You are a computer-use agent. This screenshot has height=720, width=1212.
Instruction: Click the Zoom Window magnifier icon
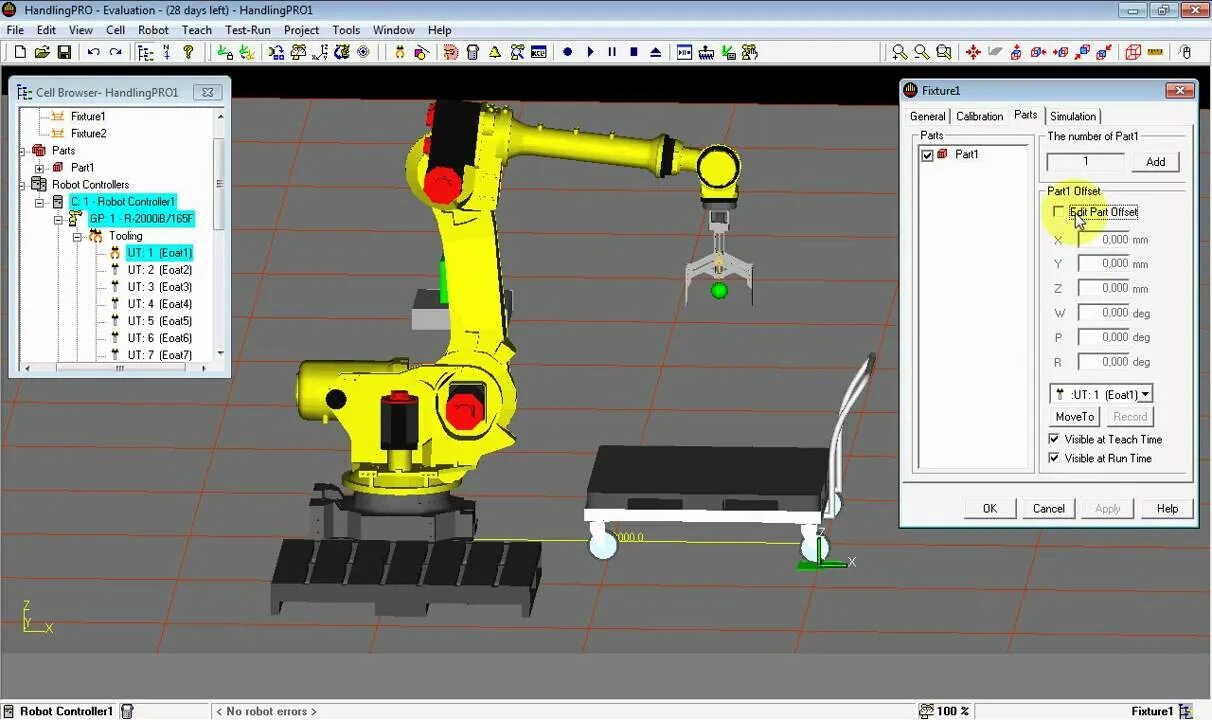pyautogui.click(x=943, y=52)
